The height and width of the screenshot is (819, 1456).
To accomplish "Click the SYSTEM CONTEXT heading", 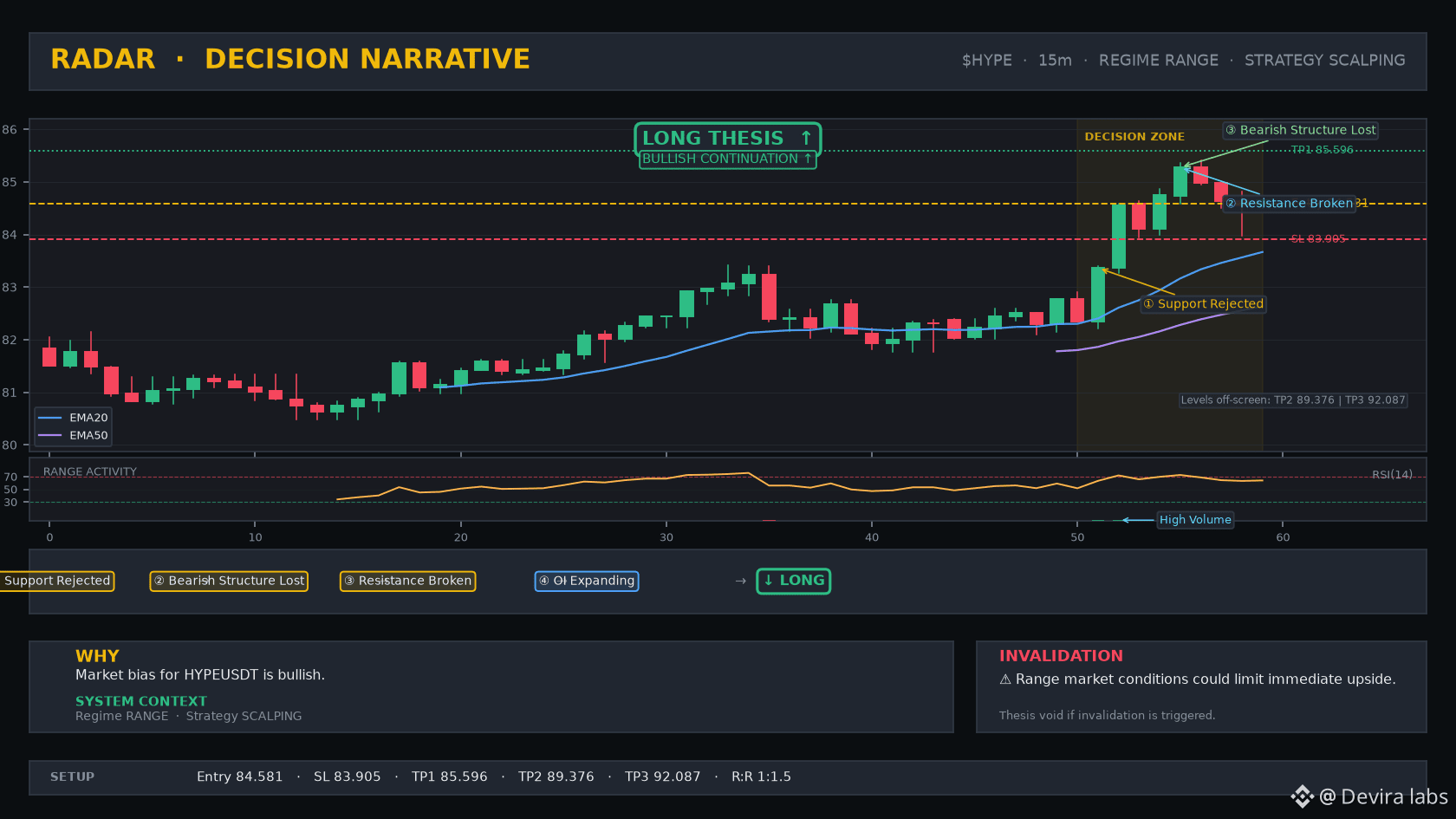I will click(x=141, y=701).
